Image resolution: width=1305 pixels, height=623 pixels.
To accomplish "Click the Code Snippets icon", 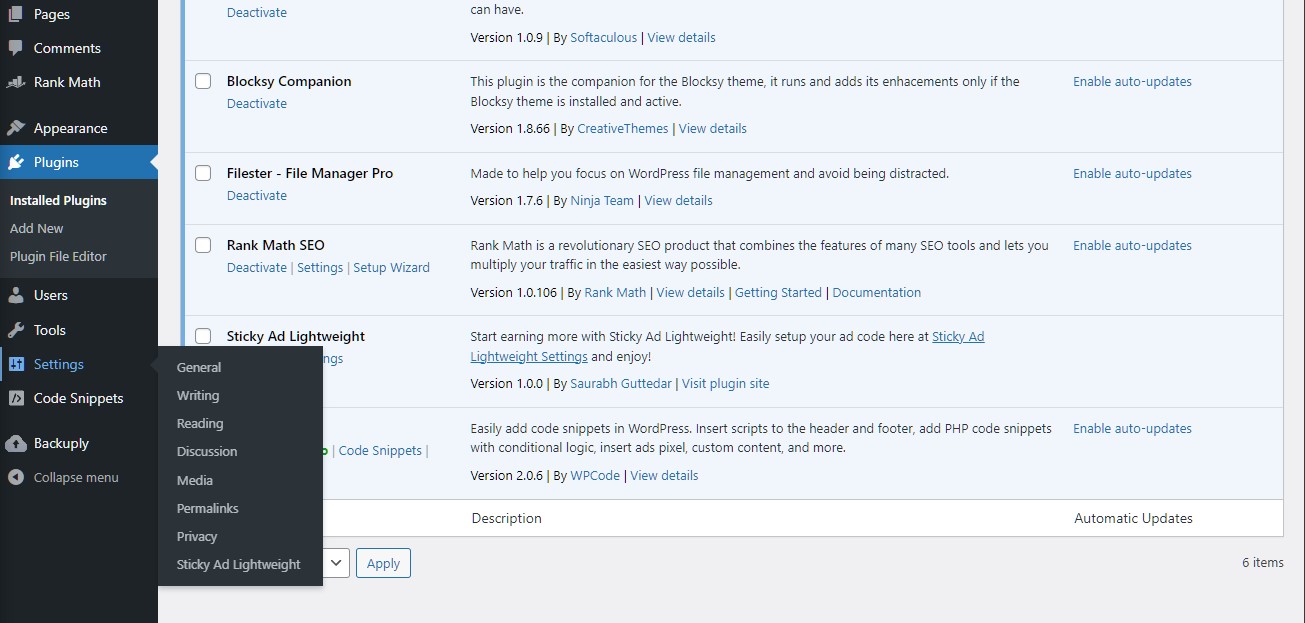I will click(16, 398).
